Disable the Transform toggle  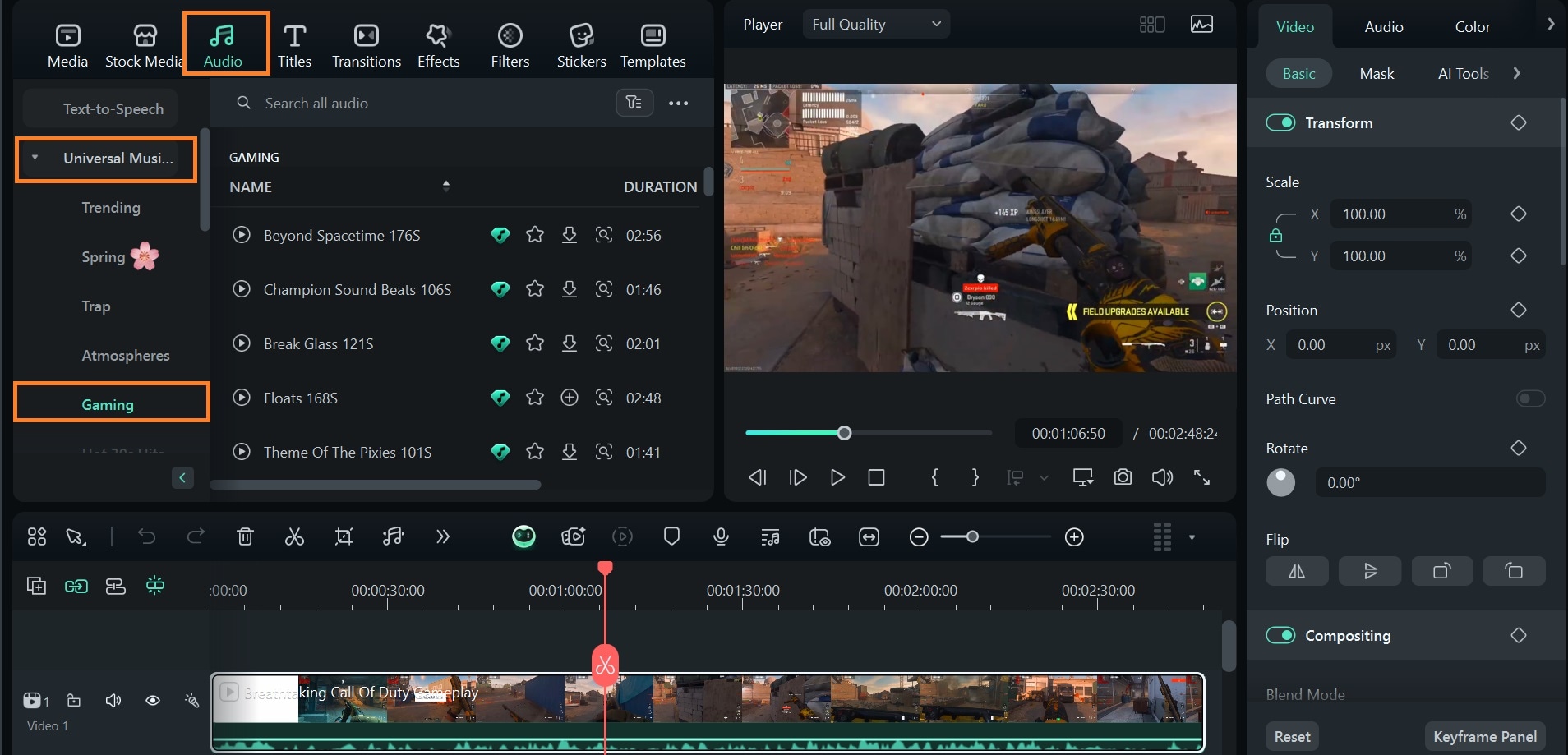(1280, 122)
